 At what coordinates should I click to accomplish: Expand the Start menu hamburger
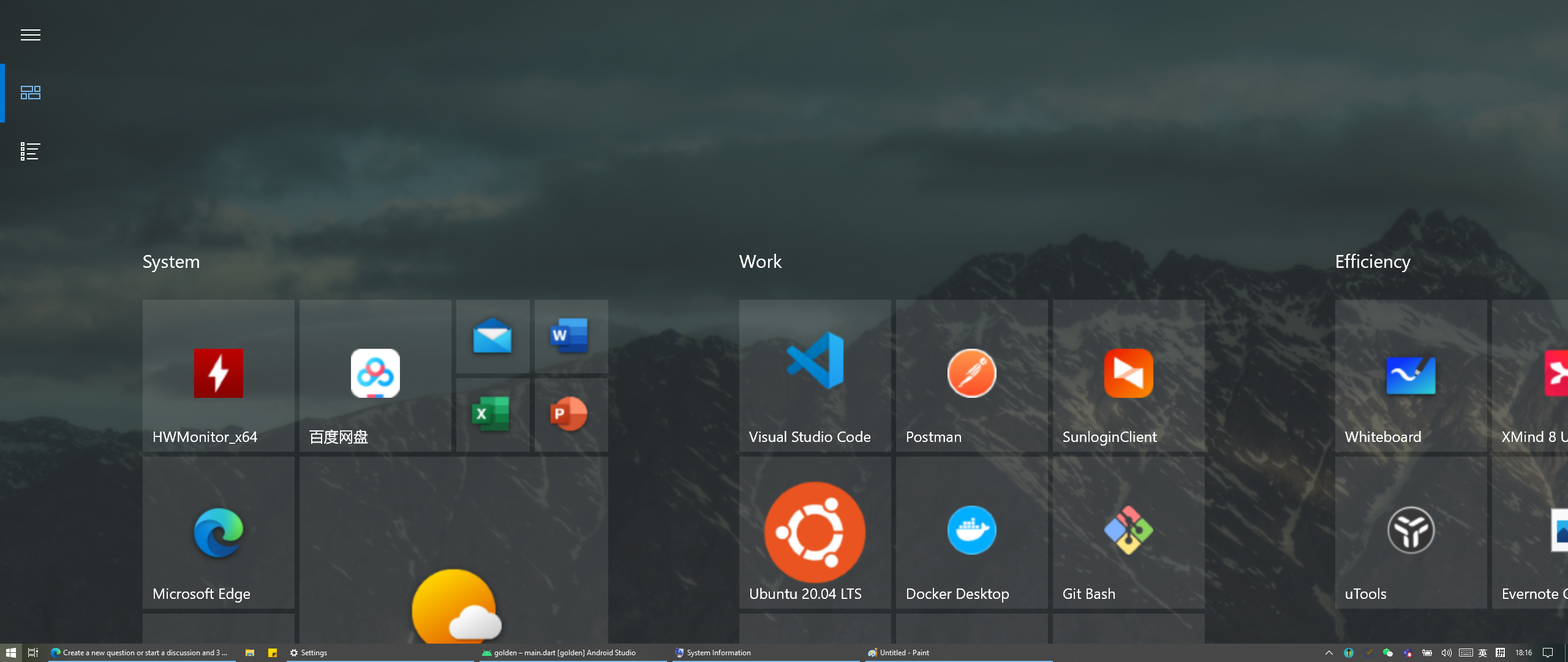tap(31, 35)
